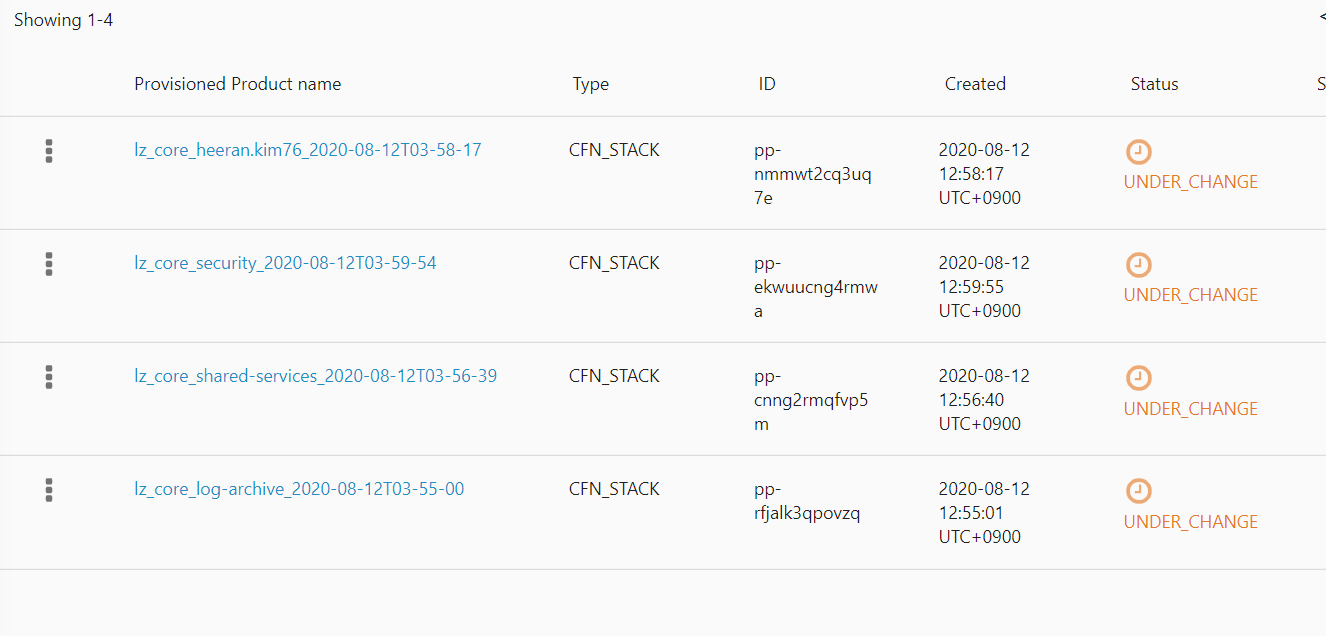This screenshot has height=636, width=1326.
Task: Open lz_core_log-archive_2020-08-12T03-55-00 link
Action: [299, 489]
